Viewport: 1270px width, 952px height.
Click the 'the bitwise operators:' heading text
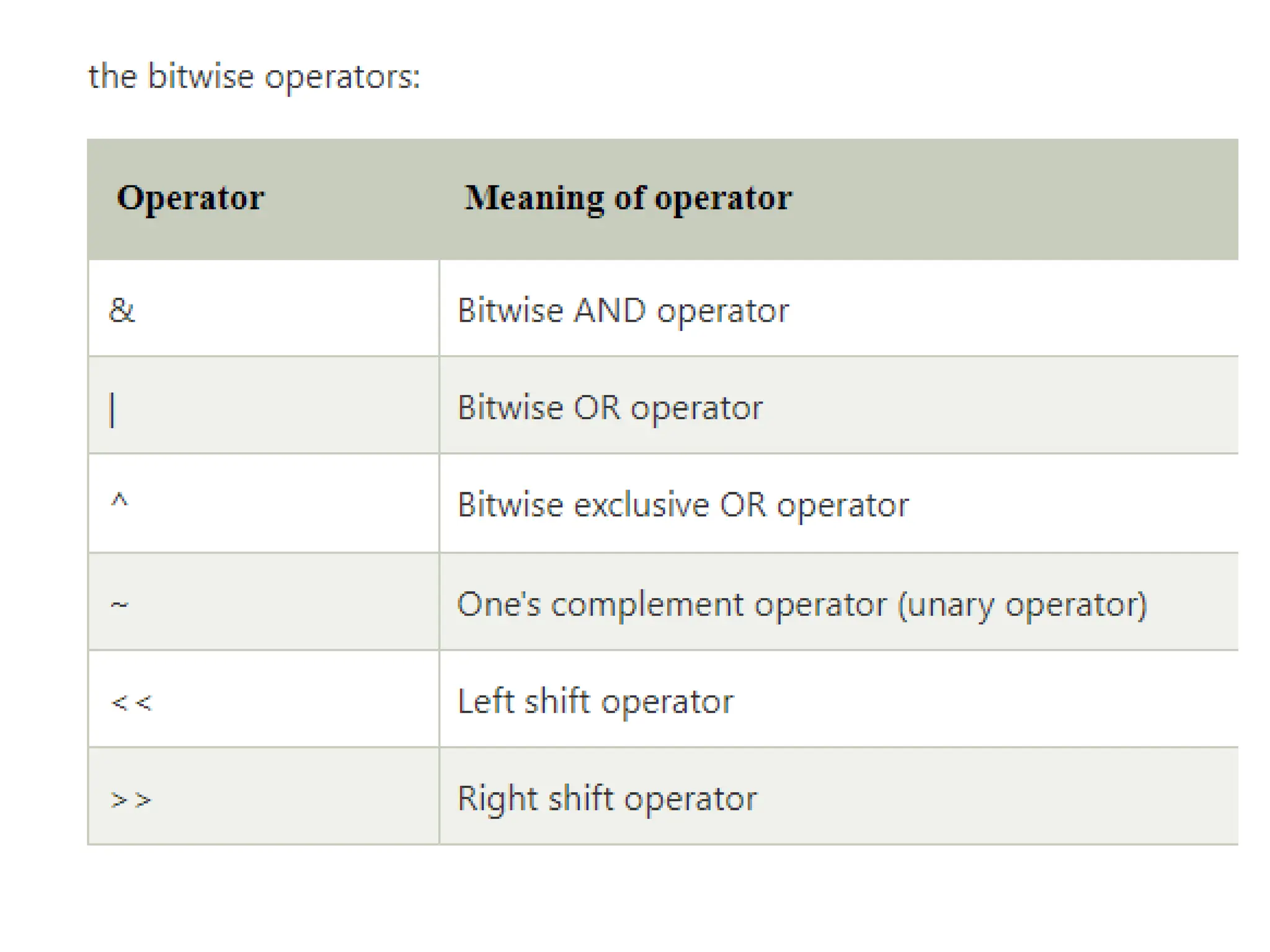pyautogui.click(x=254, y=77)
